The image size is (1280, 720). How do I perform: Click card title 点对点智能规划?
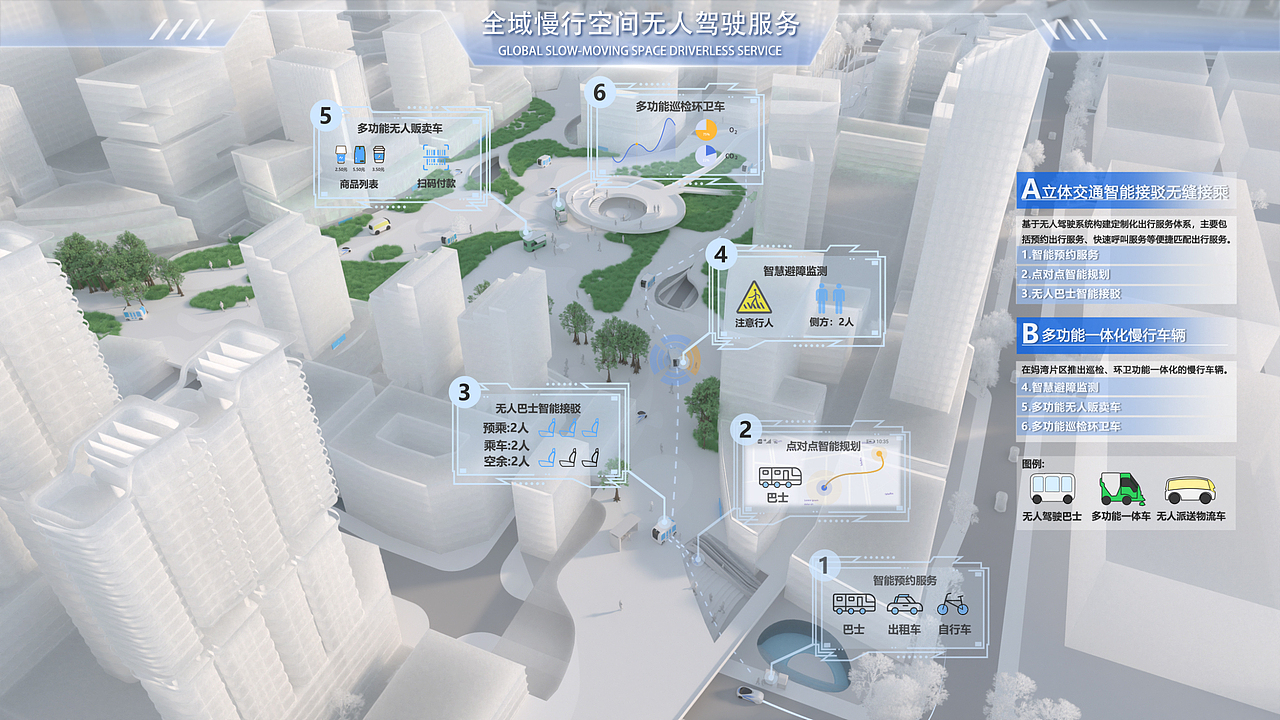(x=824, y=446)
